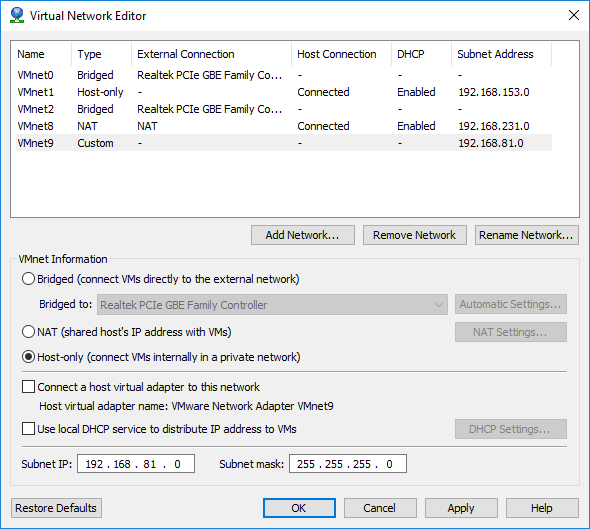Click the Apply button
This screenshot has width=590, height=529.
click(x=461, y=508)
